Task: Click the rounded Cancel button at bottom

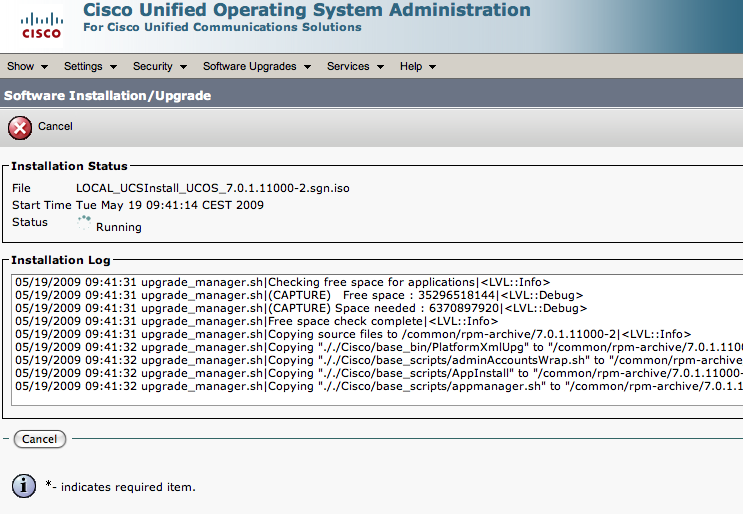Action: pos(40,439)
